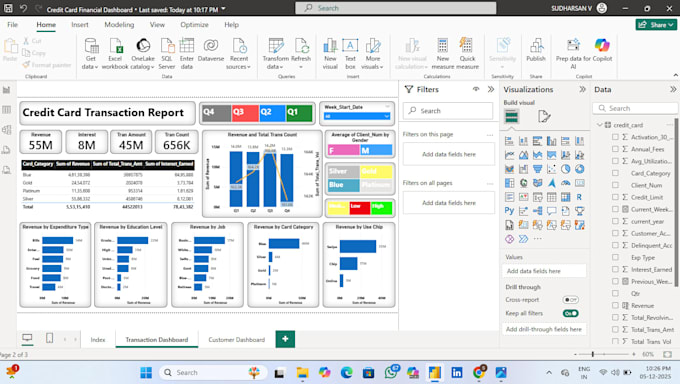Open the File menu
This screenshot has height=384, width=680.
tap(13, 25)
